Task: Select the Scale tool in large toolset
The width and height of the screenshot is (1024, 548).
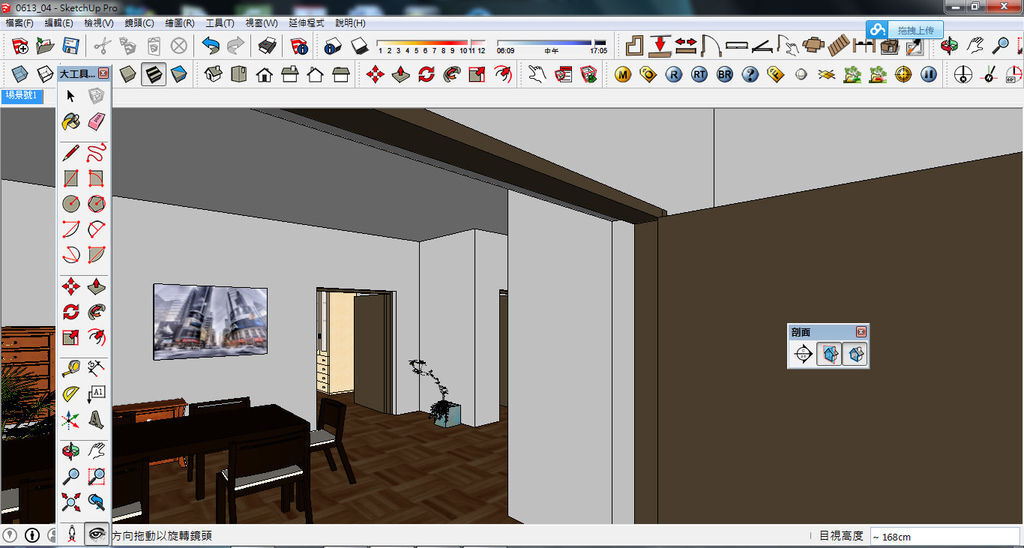Action: pyautogui.click(x=71, y=337)
